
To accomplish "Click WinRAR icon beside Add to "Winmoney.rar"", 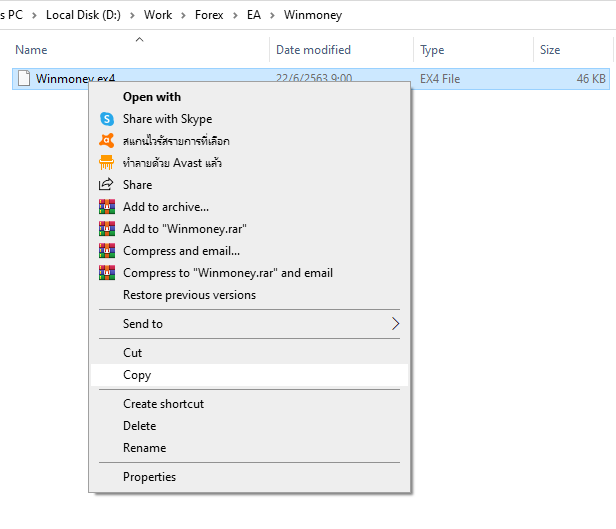I will coord(107,229).
